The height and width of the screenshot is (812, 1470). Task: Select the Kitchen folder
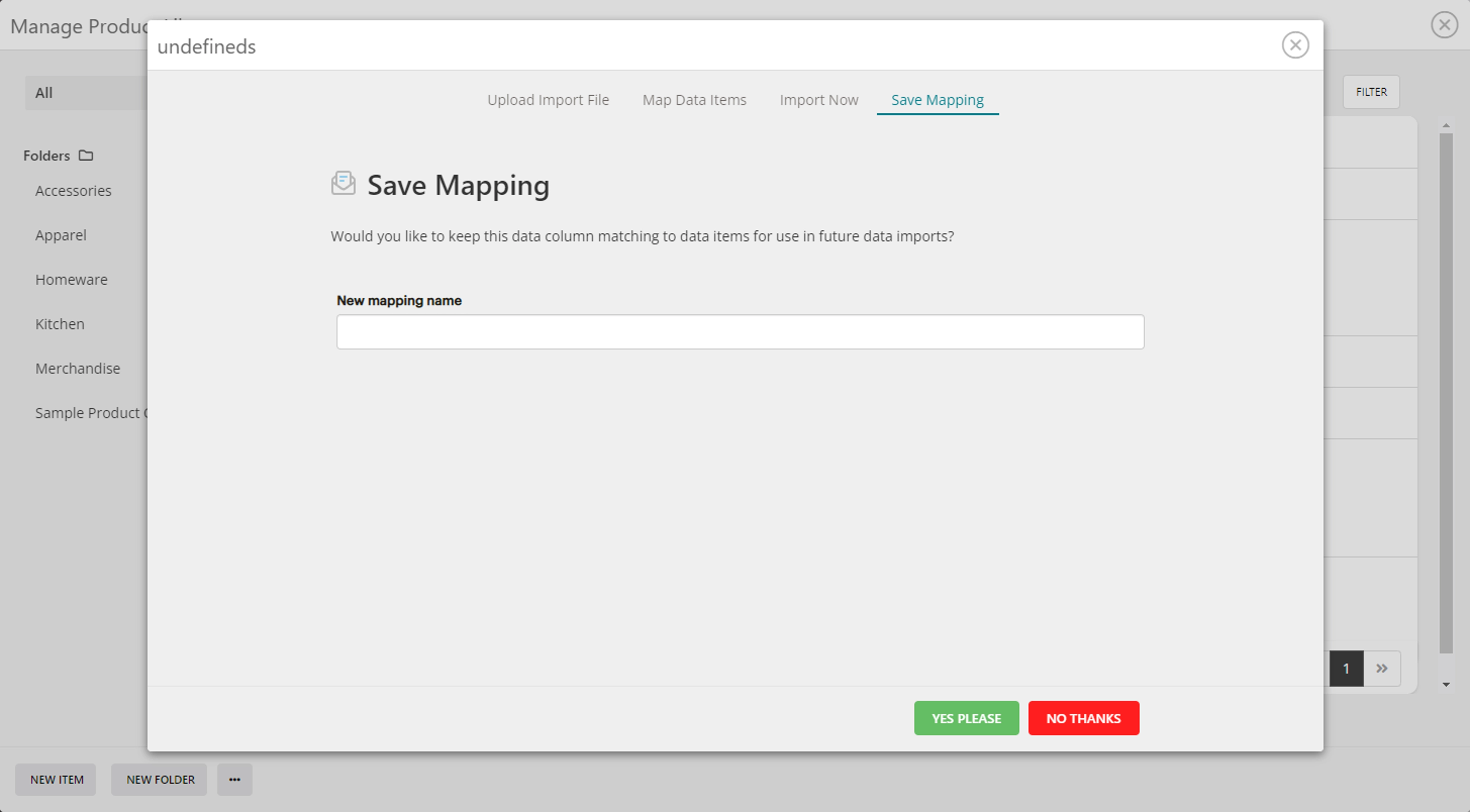(x=59, y=324)
